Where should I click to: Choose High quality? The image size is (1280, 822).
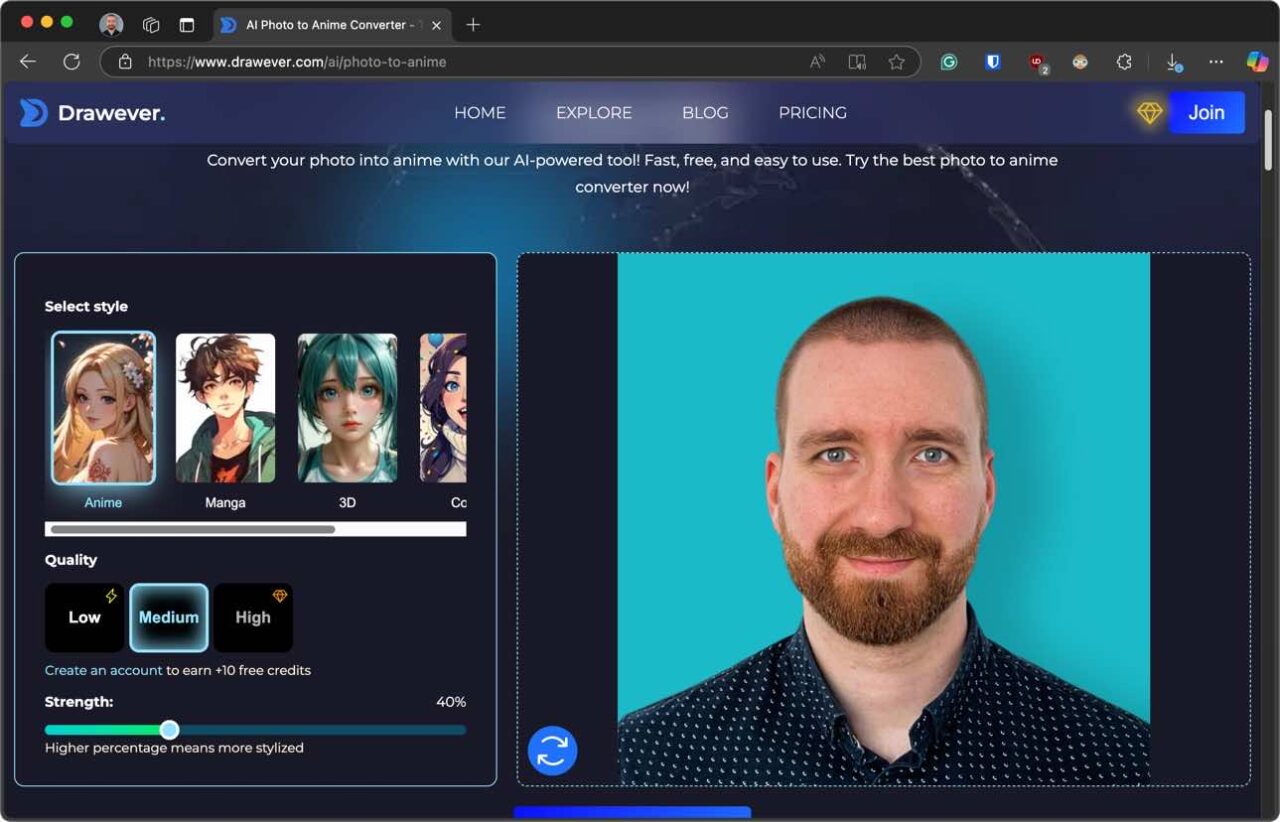click(253, 617)
